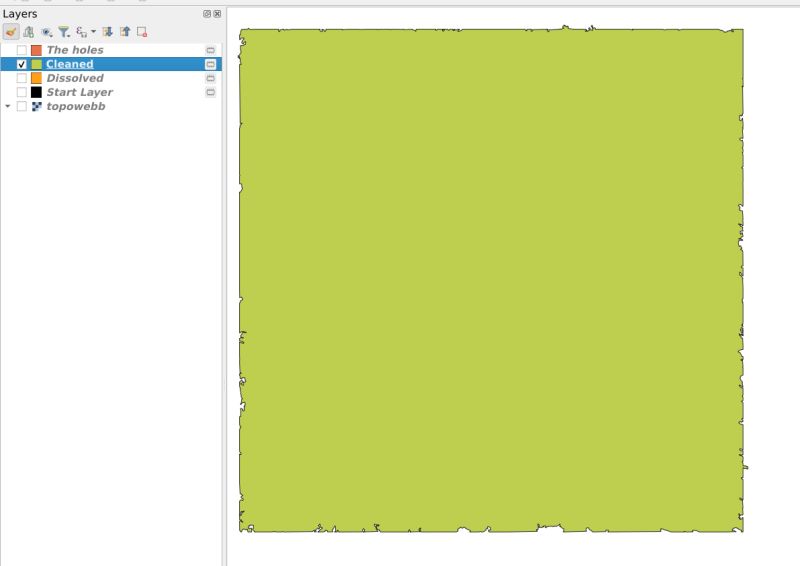
Task: Select the Start Layer name
Action: tap(80, 92)
